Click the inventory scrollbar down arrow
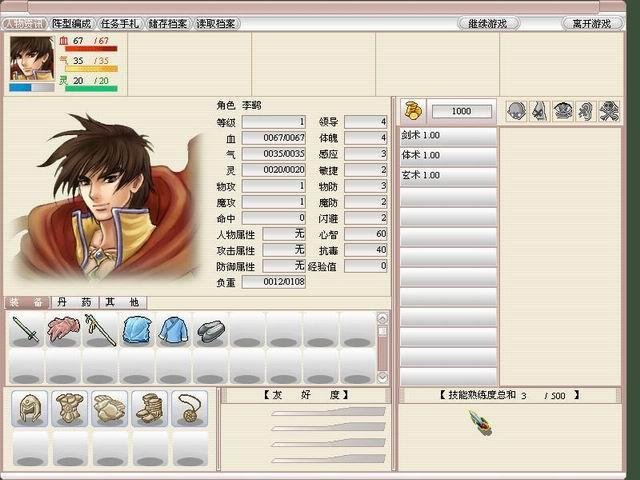 [382, 376]
